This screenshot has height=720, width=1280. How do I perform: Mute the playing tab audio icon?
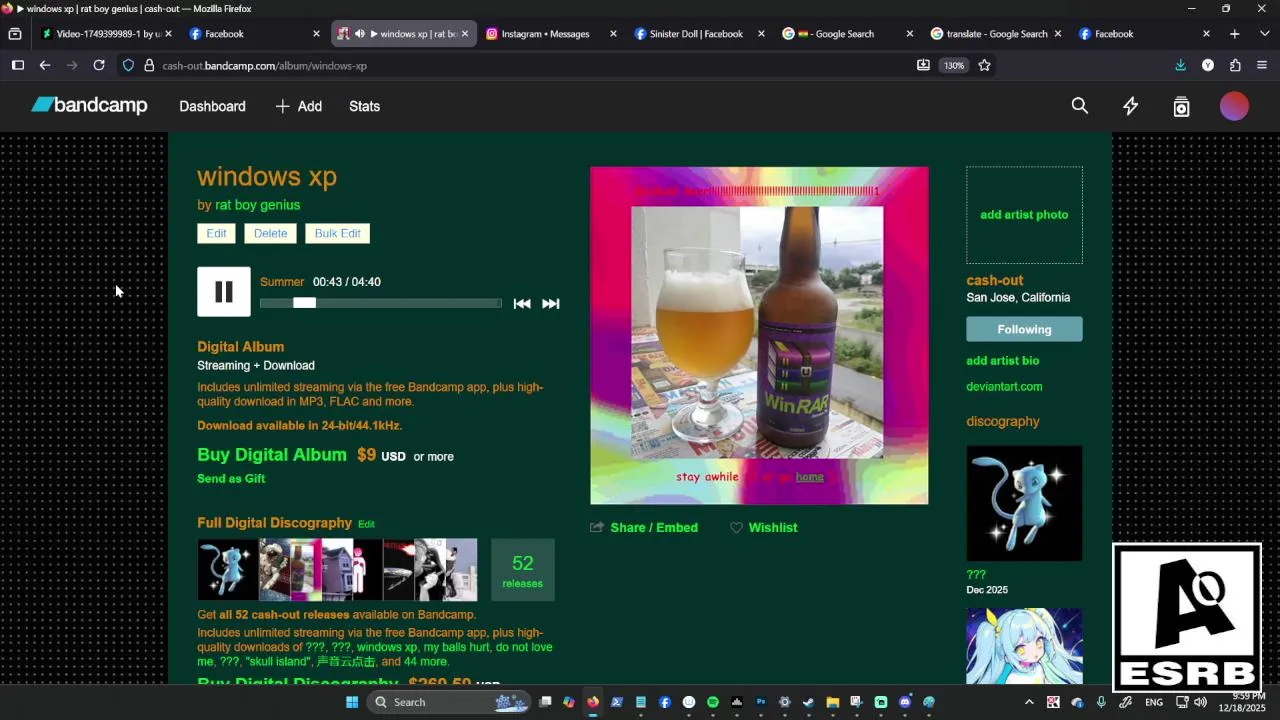tap(360, 34)
